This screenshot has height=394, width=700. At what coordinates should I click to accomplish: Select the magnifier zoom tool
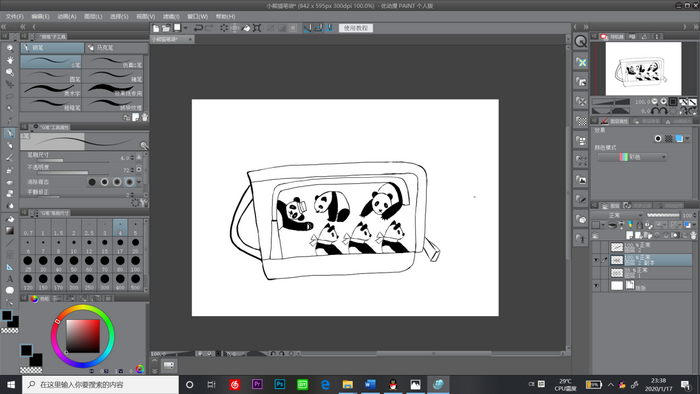(9, 48)
